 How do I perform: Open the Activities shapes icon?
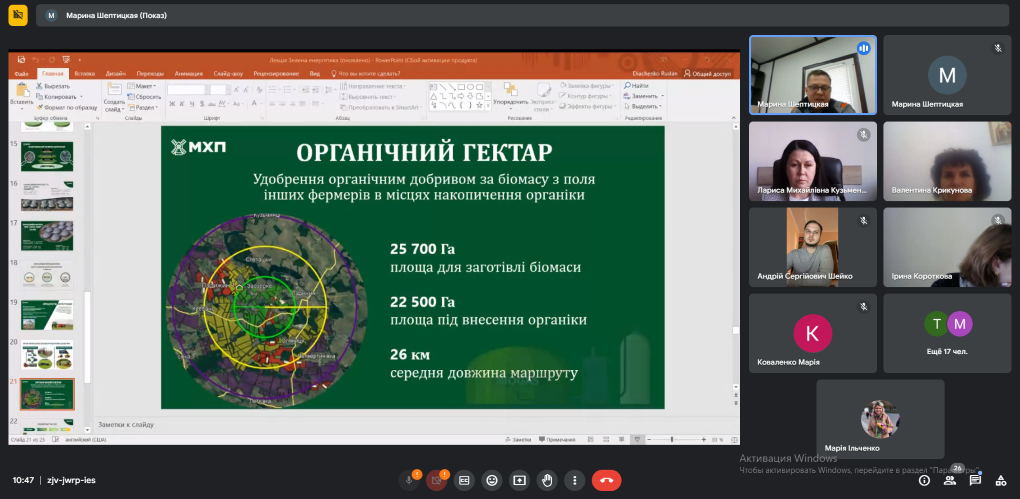pos(1000,480)
